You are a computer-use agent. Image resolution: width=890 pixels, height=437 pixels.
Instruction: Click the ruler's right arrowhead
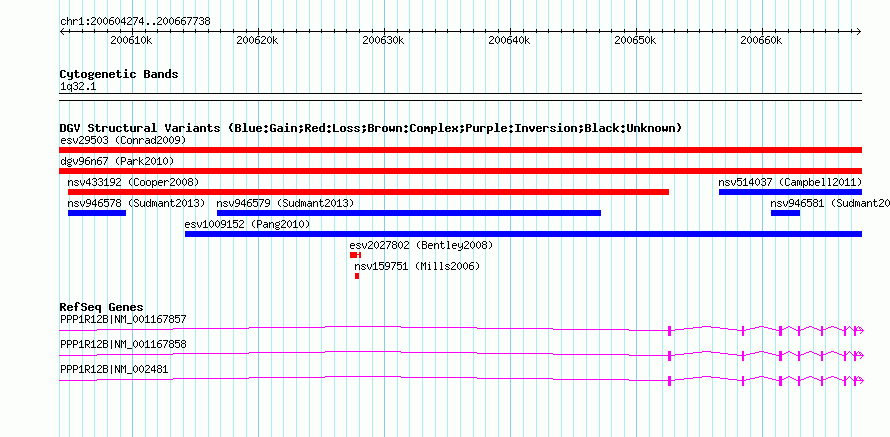pos(859,31)
